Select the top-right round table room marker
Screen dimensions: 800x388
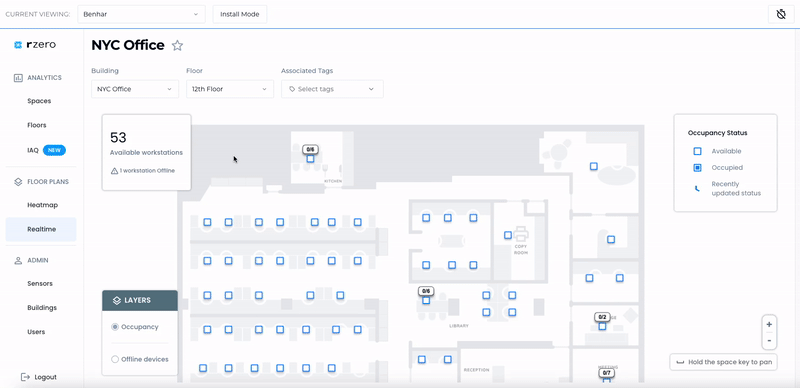(594, 166)
